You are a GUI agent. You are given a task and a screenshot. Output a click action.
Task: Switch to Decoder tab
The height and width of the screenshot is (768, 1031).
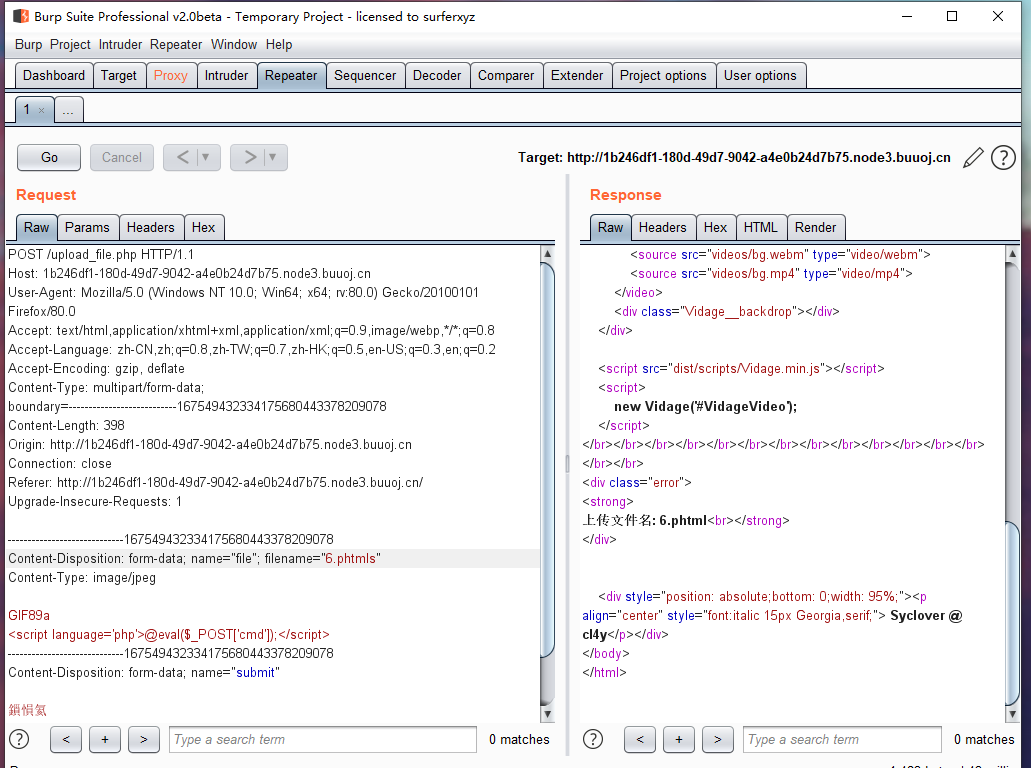tap(437, 76)
